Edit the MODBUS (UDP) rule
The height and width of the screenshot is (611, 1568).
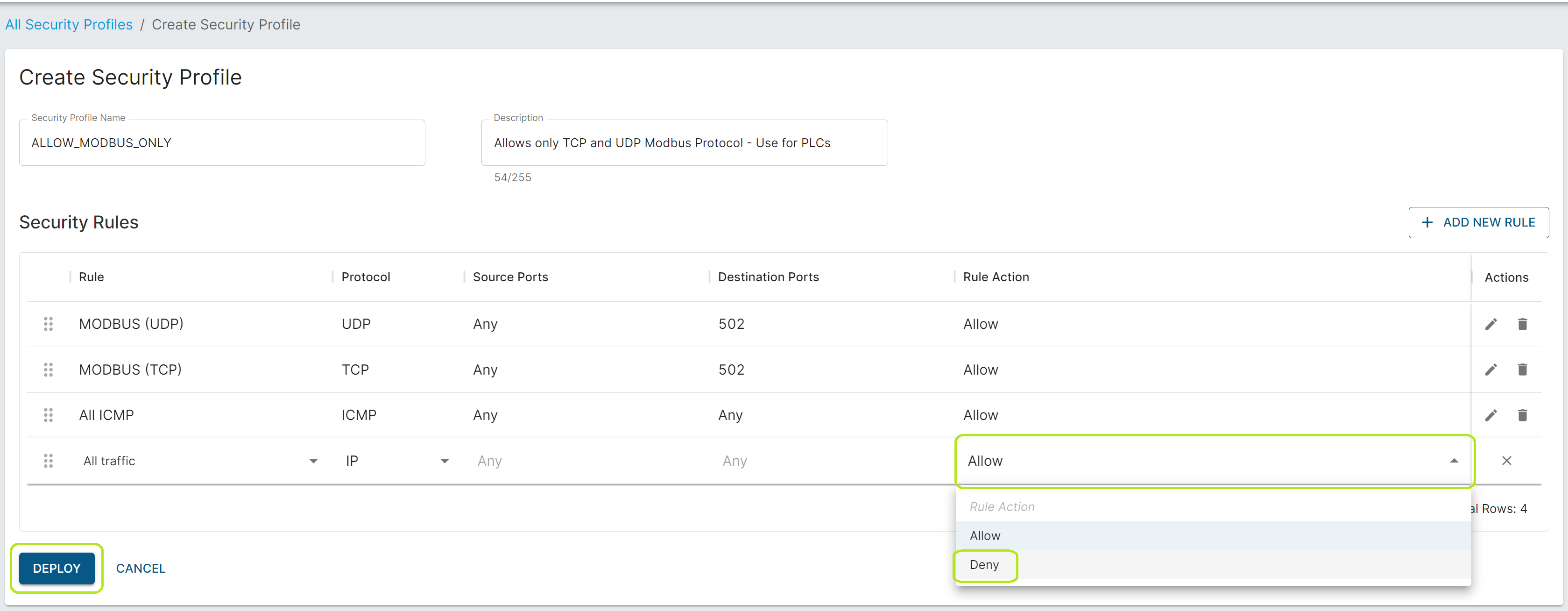point(1490,323)
